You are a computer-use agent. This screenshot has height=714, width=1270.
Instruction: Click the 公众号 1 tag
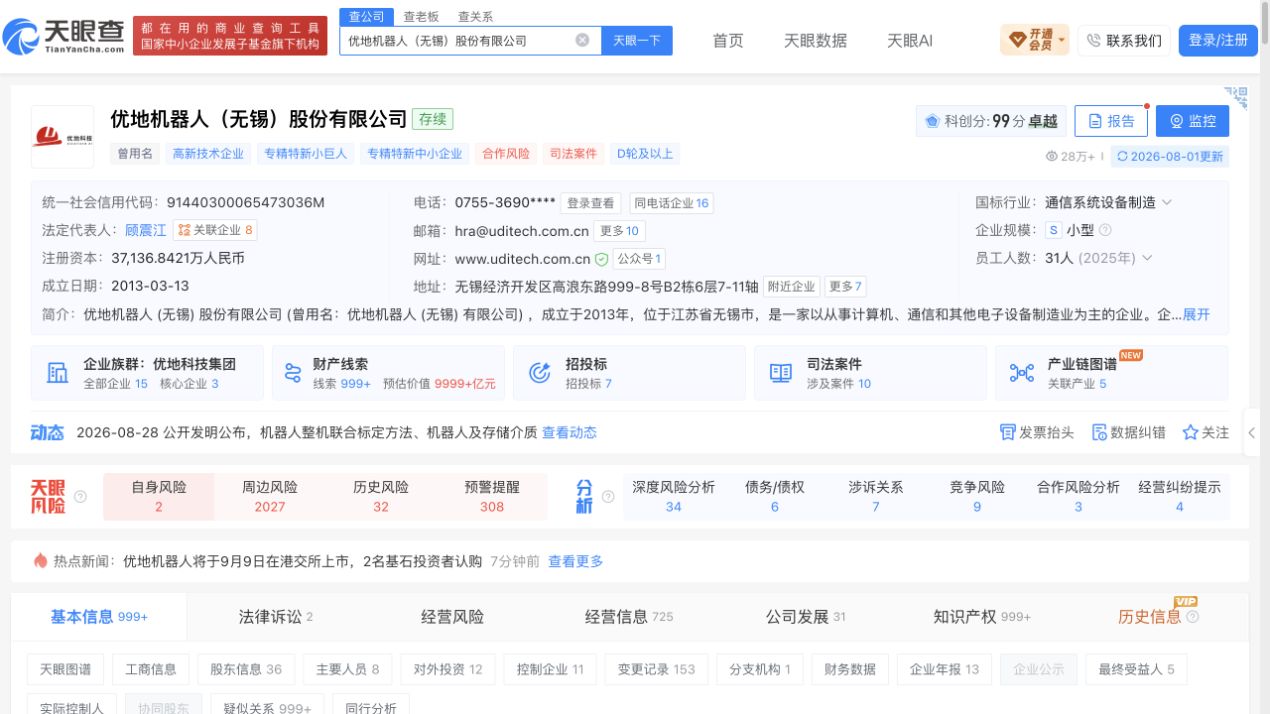click(639, 259)
